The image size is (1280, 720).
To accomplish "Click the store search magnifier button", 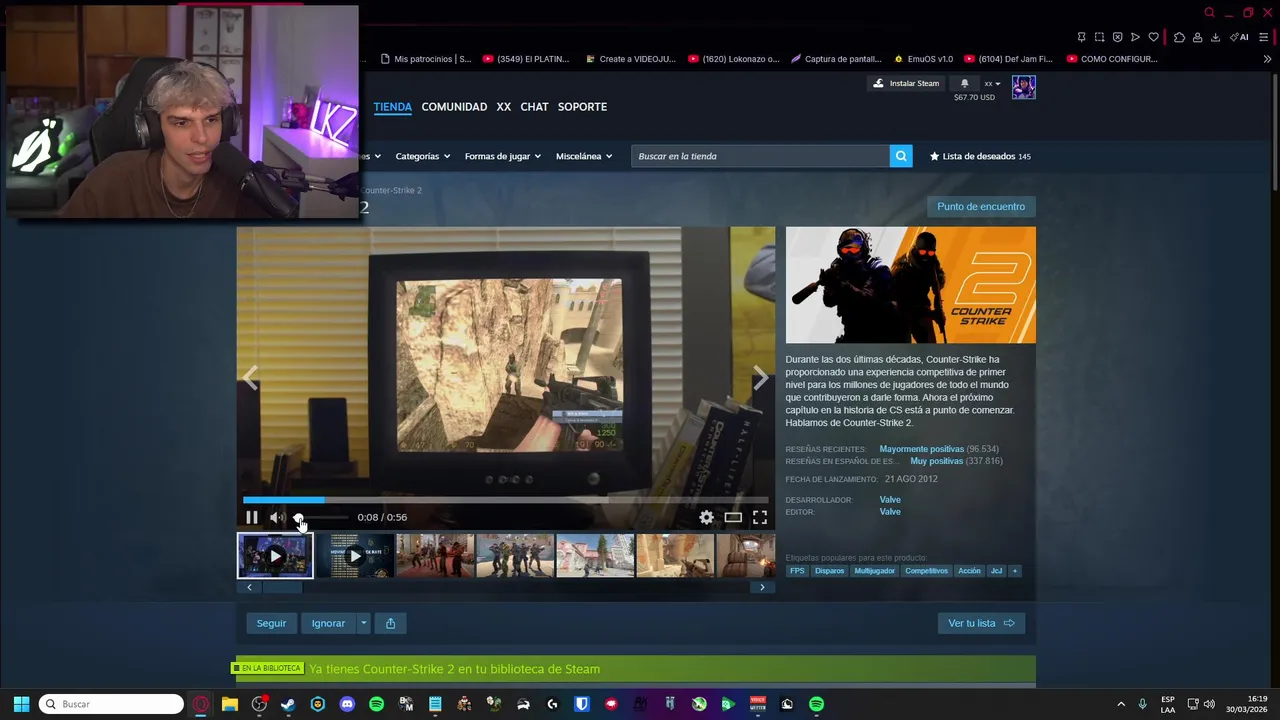I will point(901,156).
